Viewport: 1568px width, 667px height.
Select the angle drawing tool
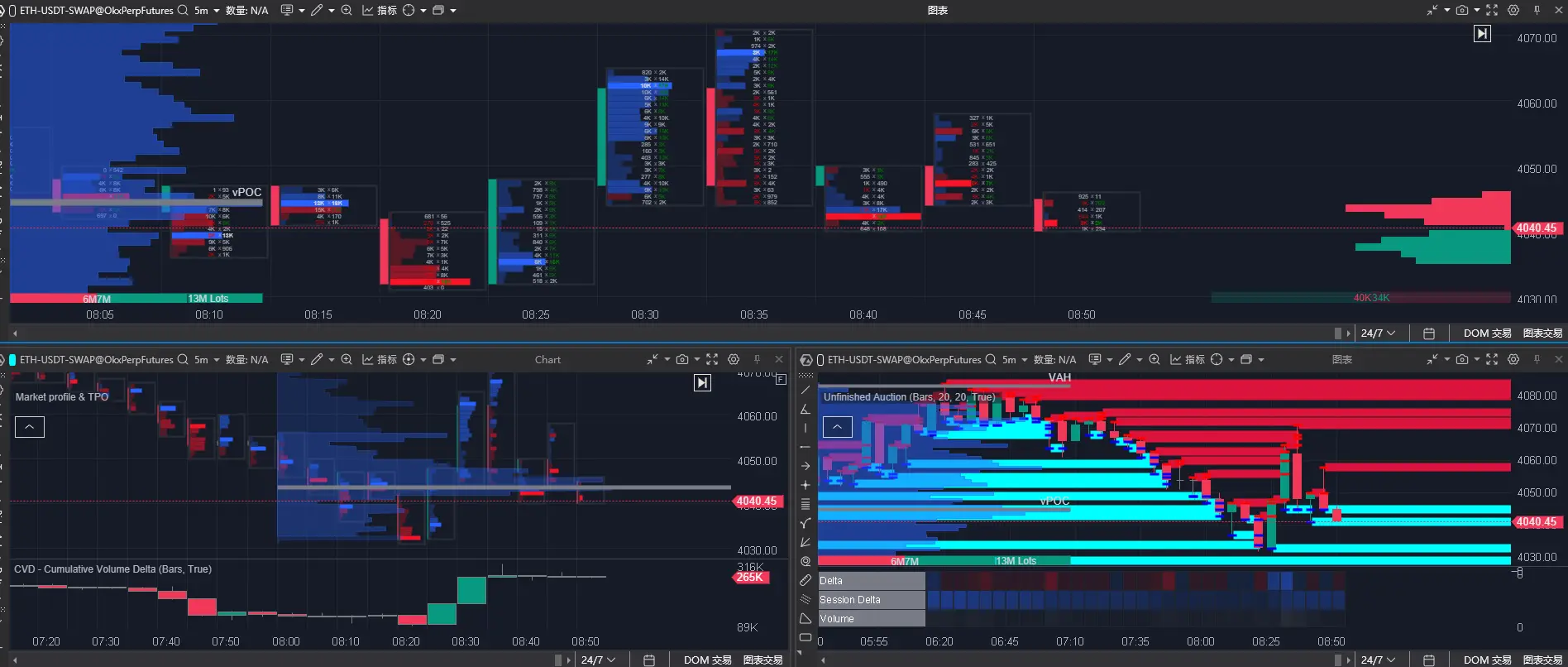point(806,409)
